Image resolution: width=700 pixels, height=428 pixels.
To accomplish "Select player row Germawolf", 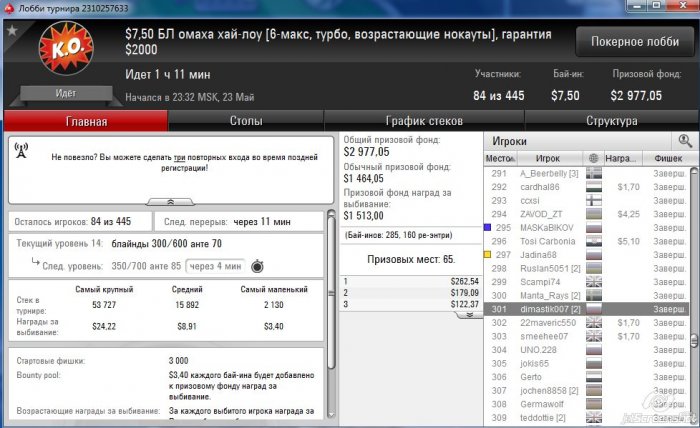I will coord(587,404).
